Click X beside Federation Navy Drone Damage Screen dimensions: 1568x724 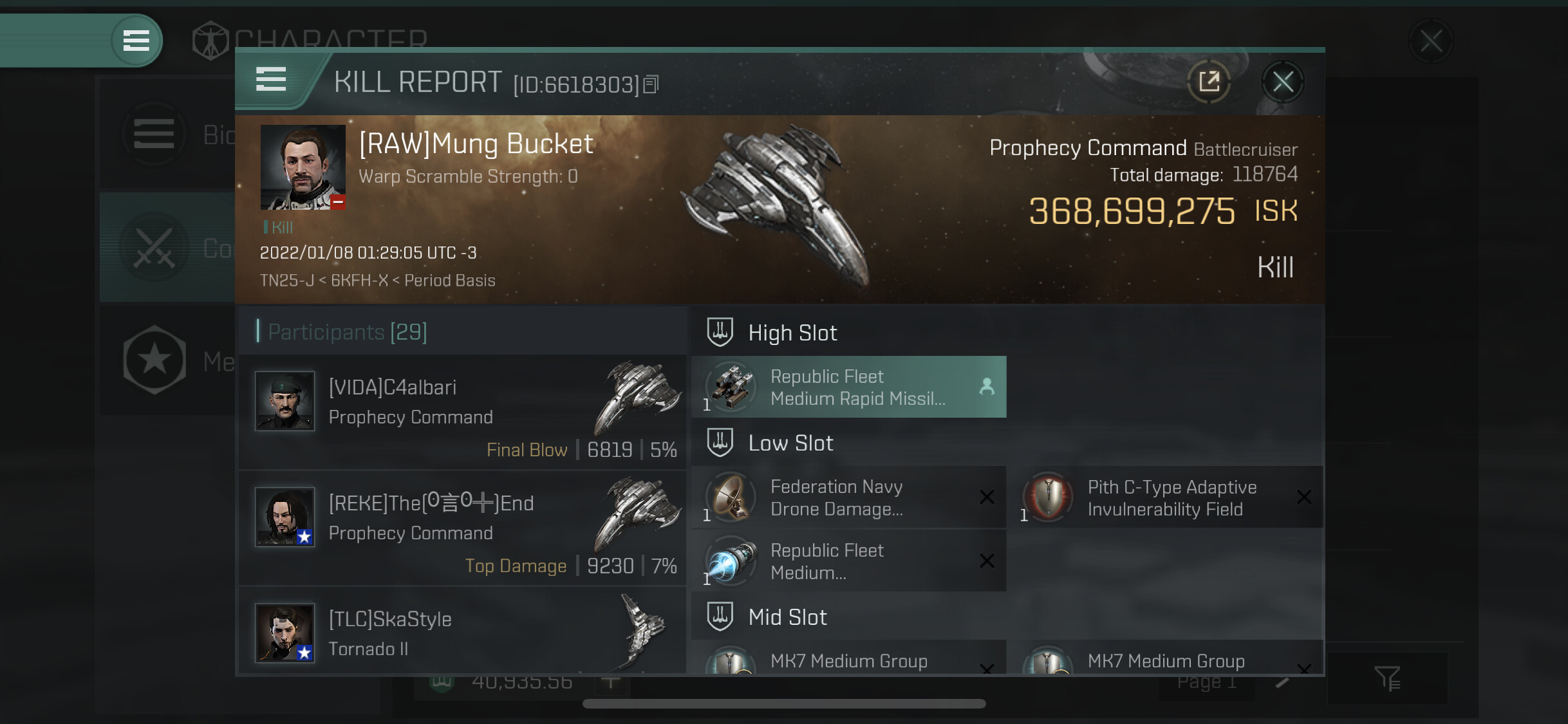pos(986,497)
